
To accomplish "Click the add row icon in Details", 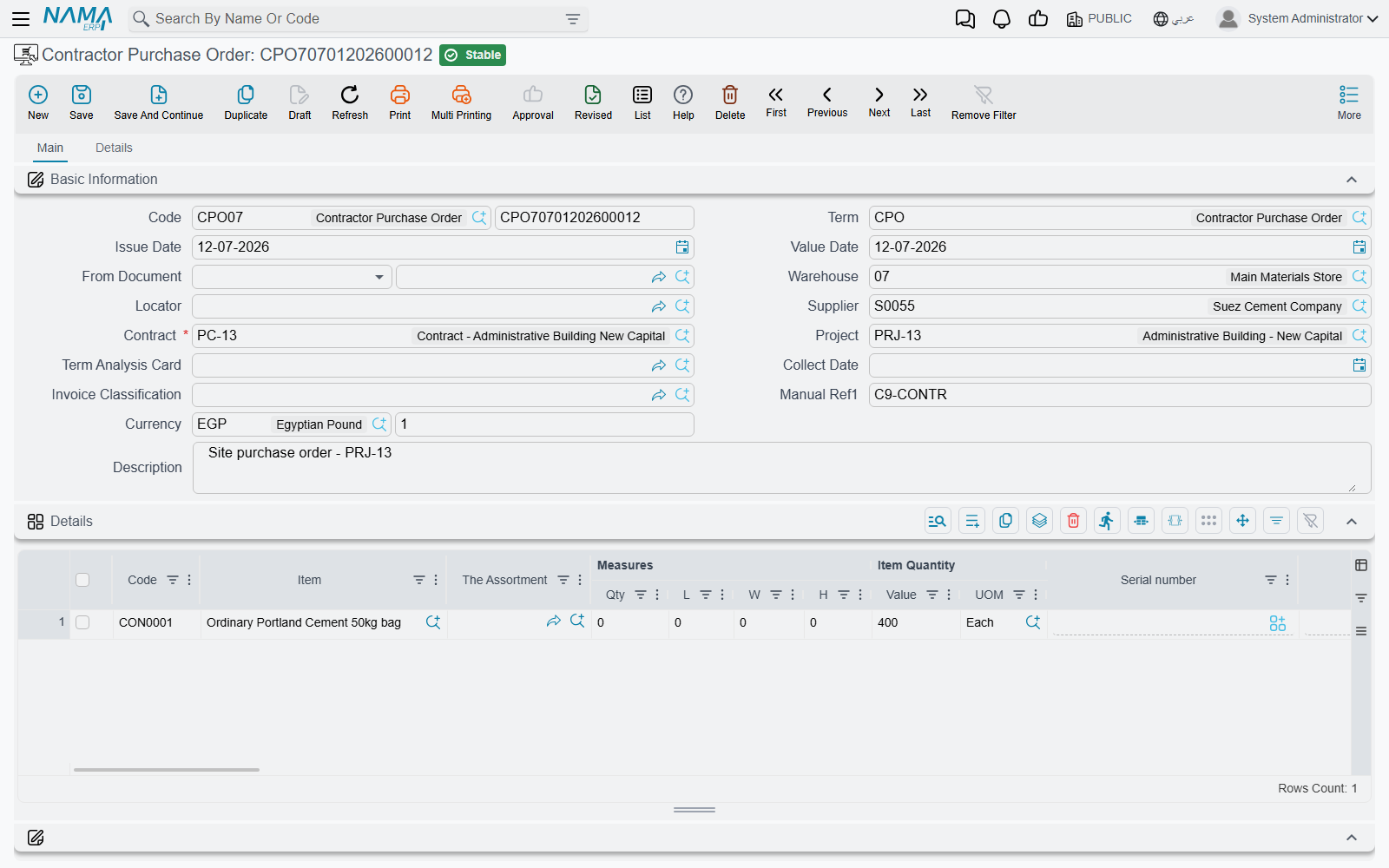I will [972, 521].
